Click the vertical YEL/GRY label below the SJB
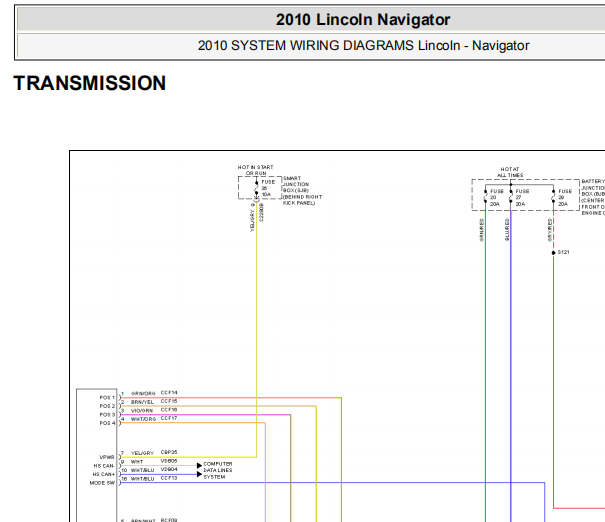The height and width of the screenshot is (522, 605). click(252, 221)
